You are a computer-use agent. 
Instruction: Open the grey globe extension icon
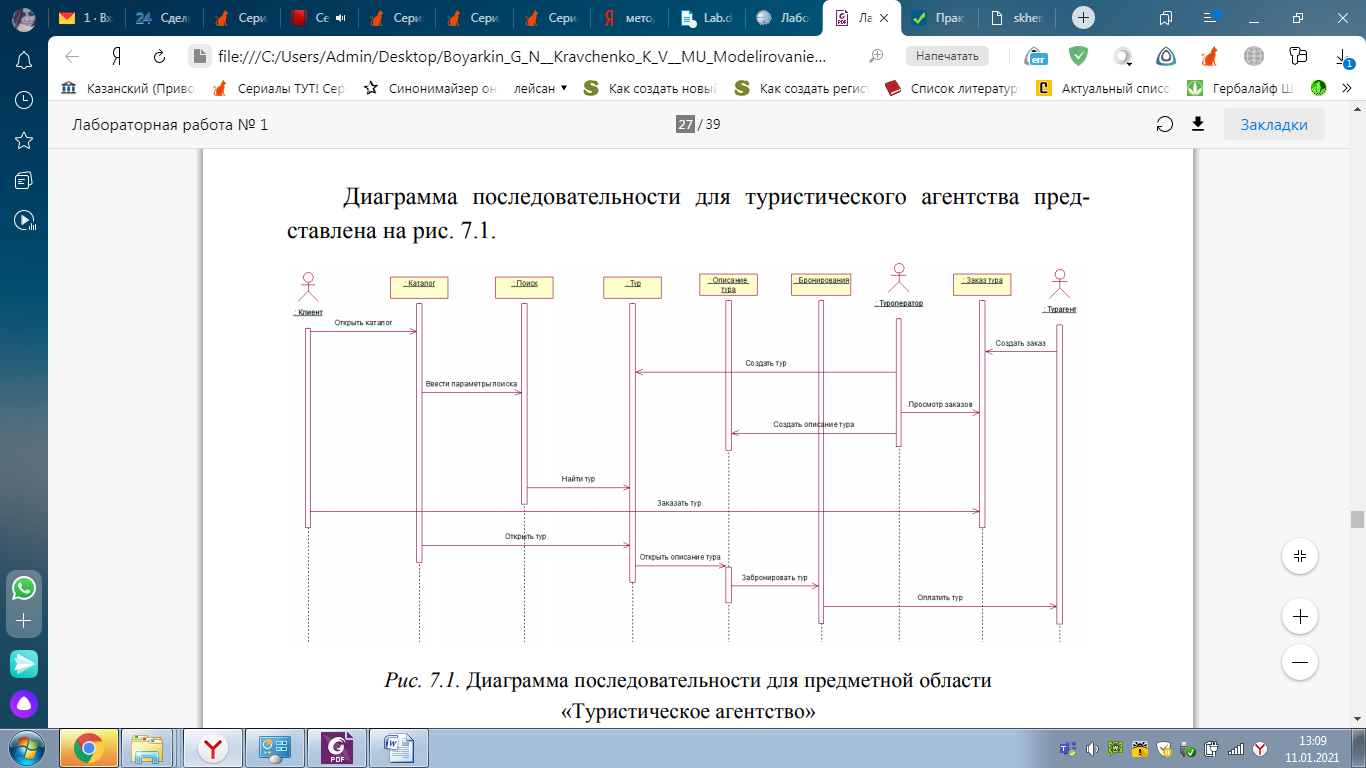(x=1253, y=56)
